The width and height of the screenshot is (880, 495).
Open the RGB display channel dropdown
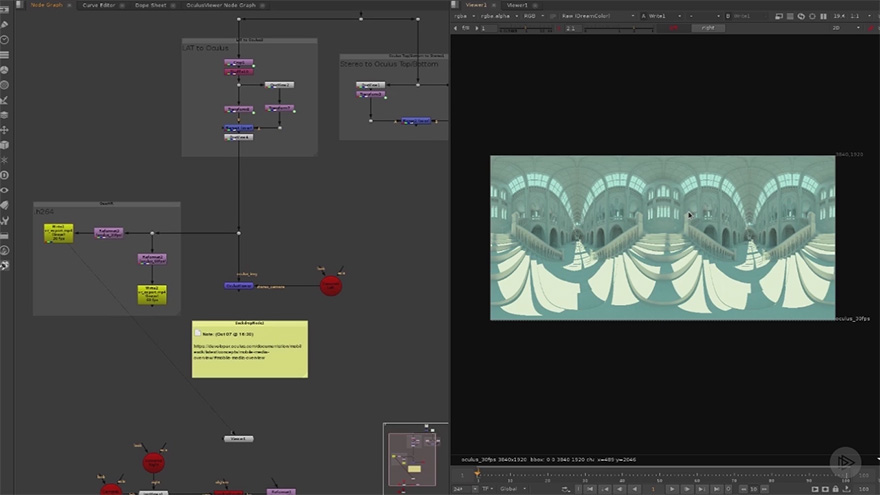coord(534,16)
